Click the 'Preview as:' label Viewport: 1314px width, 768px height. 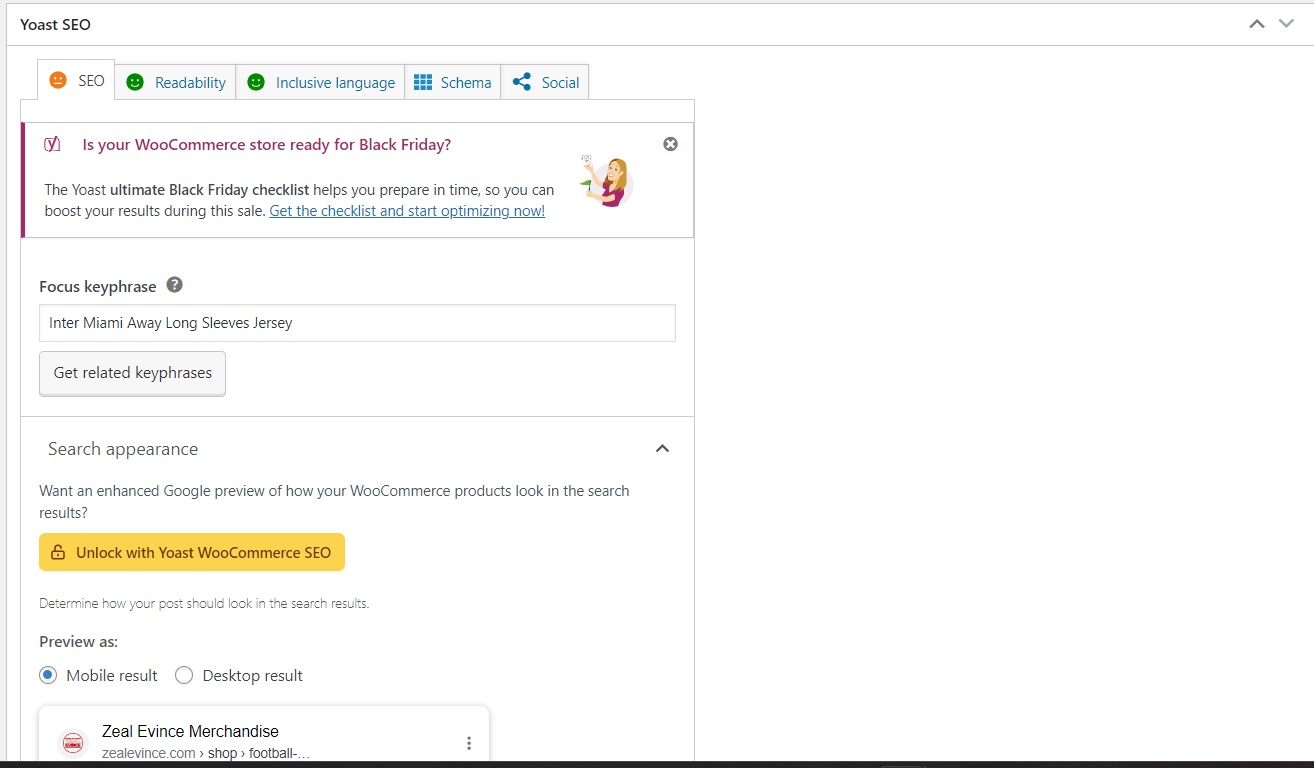click(78, 641)
